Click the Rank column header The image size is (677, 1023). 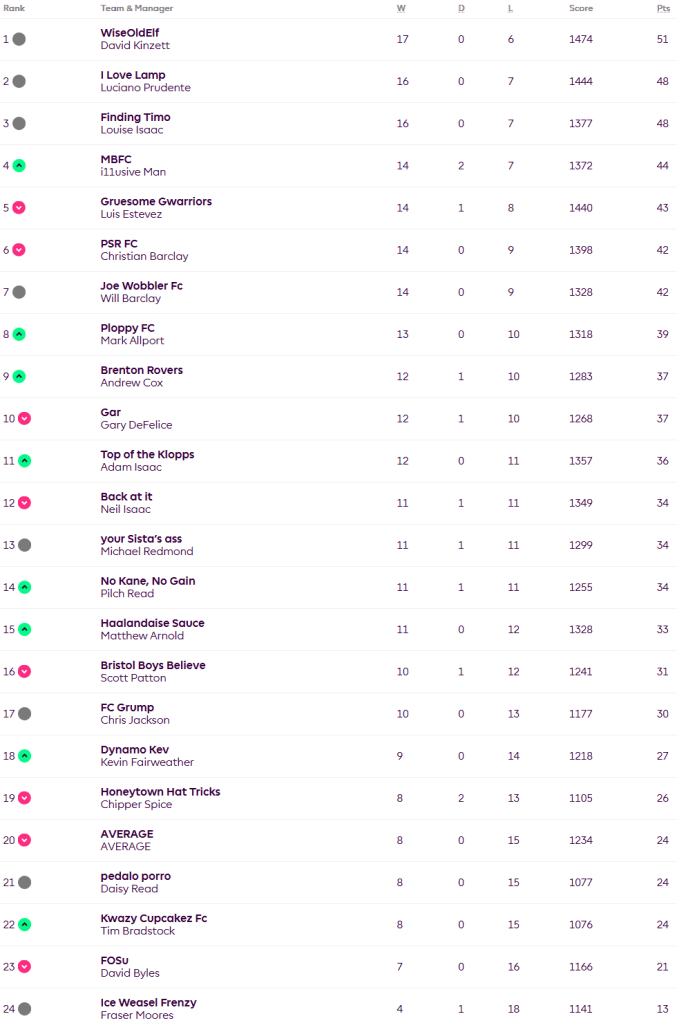[14, 8]
